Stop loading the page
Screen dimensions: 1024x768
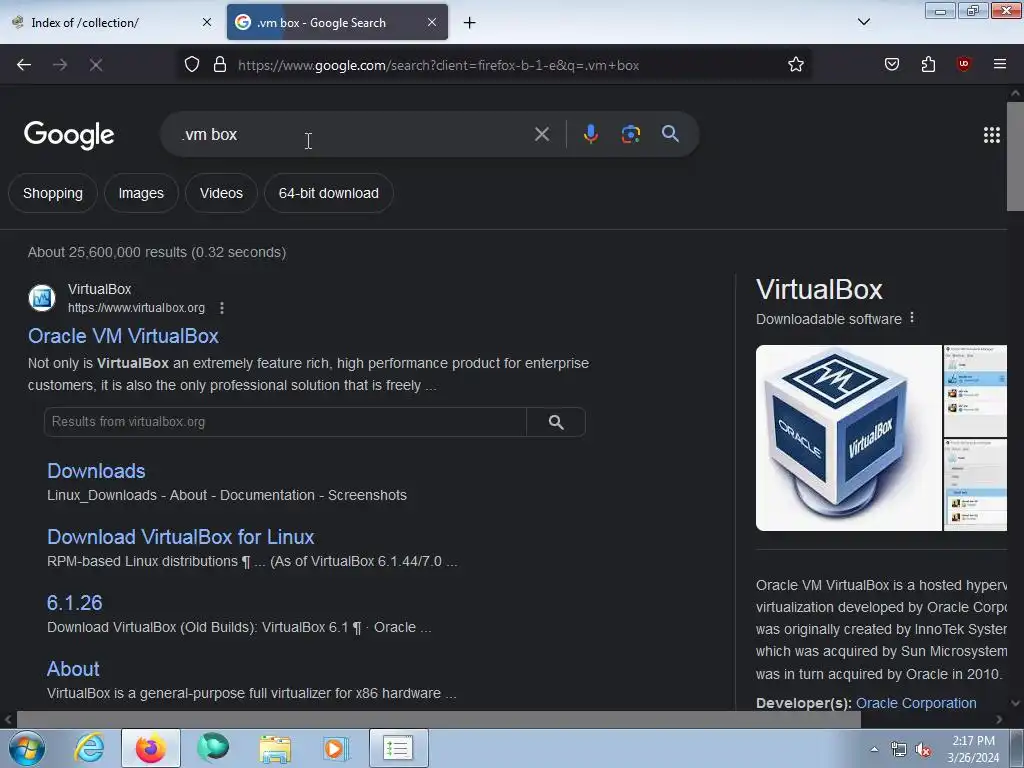96,65
